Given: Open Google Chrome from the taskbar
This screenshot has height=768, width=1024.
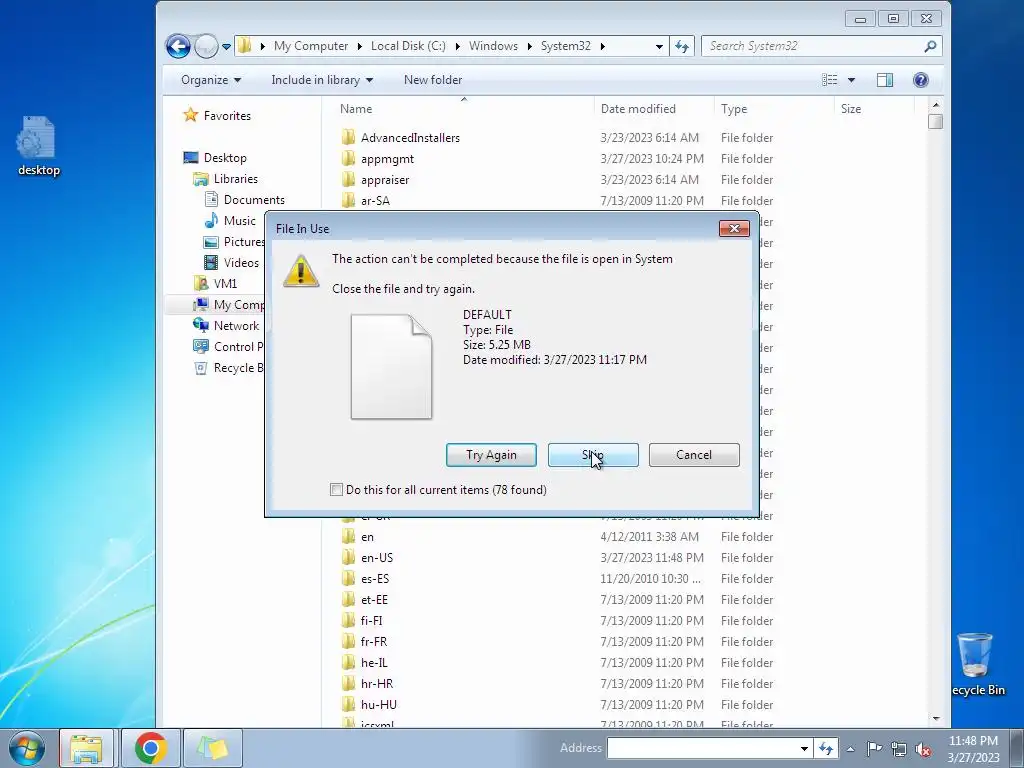Looking at the screenshot, I should coord(151,748).
